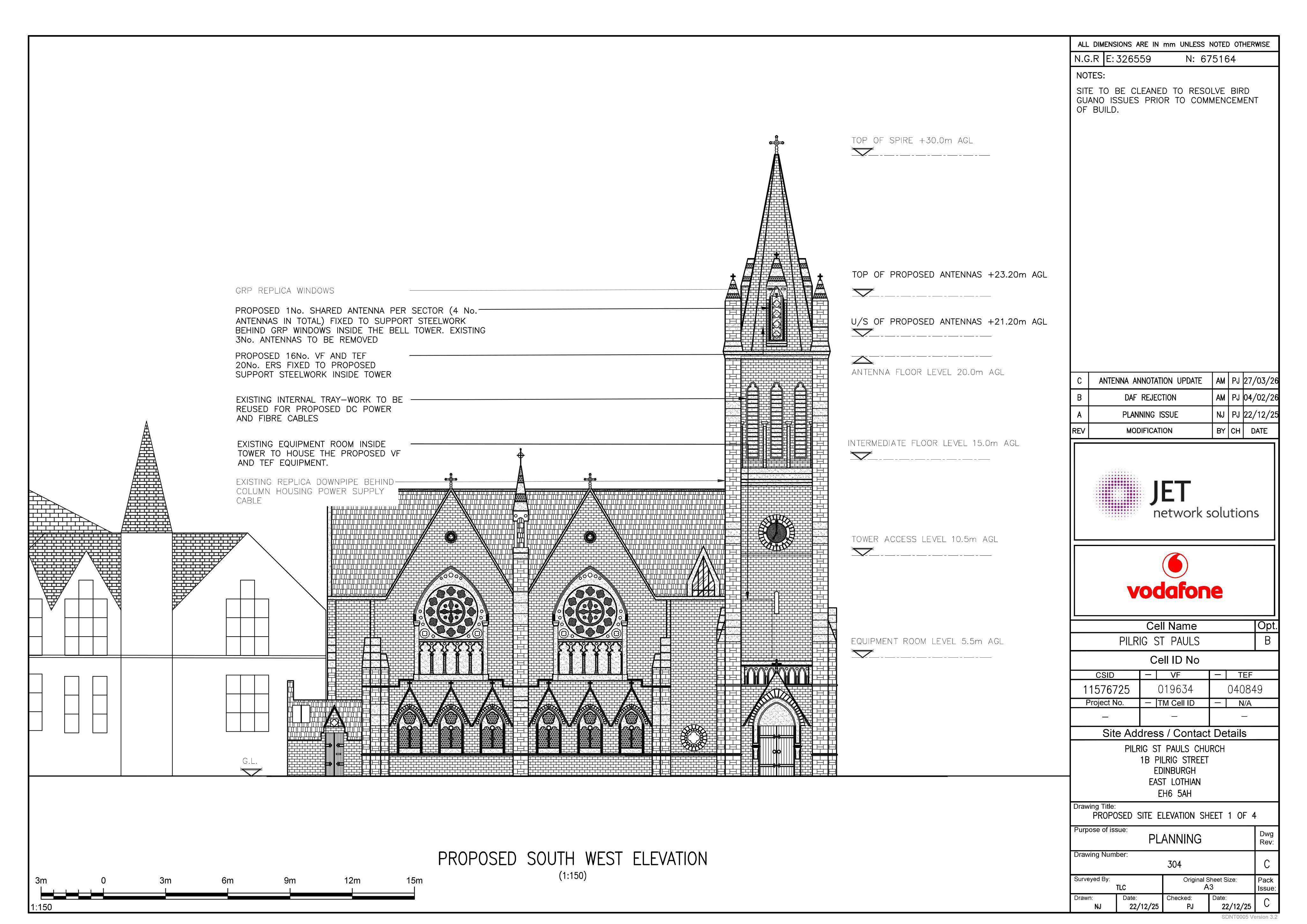The height and width of the screenshot is (924, 1307).
Task: Click the right rose window on the church
Action: tap(590, 612)
